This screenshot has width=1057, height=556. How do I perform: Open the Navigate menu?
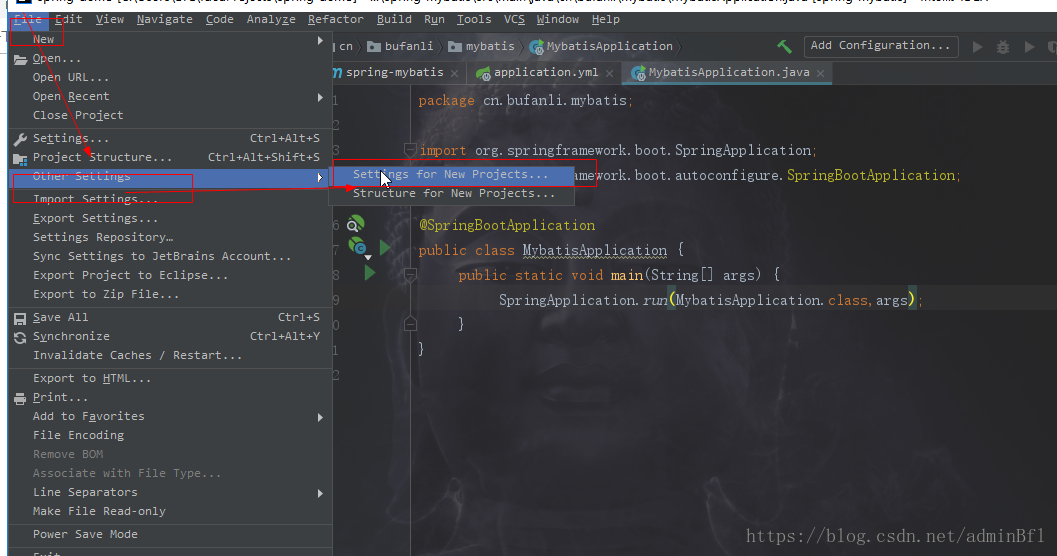pyautogui.click(x=164, y=20)
